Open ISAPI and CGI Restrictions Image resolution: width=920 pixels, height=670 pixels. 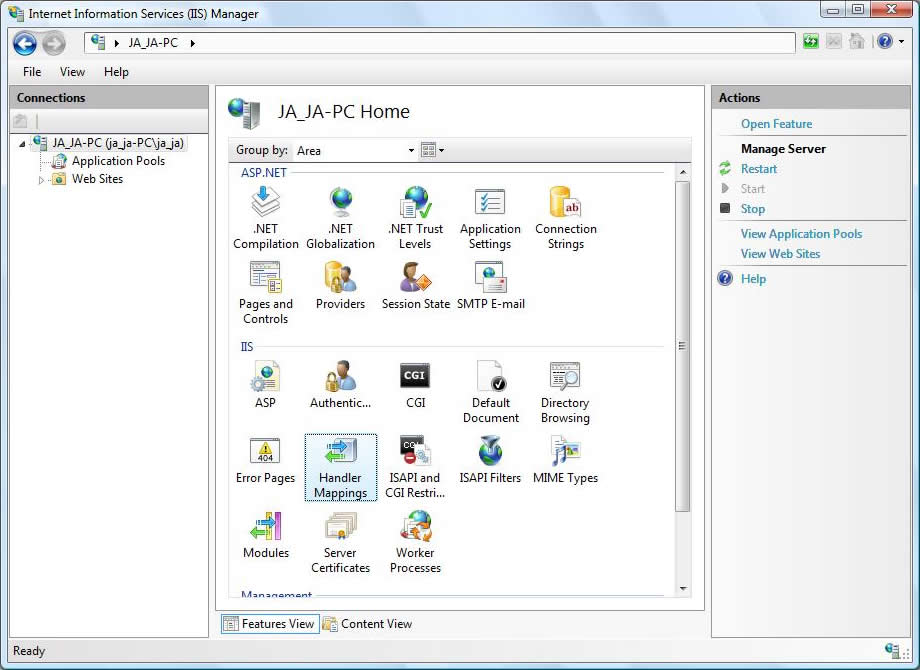[415, 467]
